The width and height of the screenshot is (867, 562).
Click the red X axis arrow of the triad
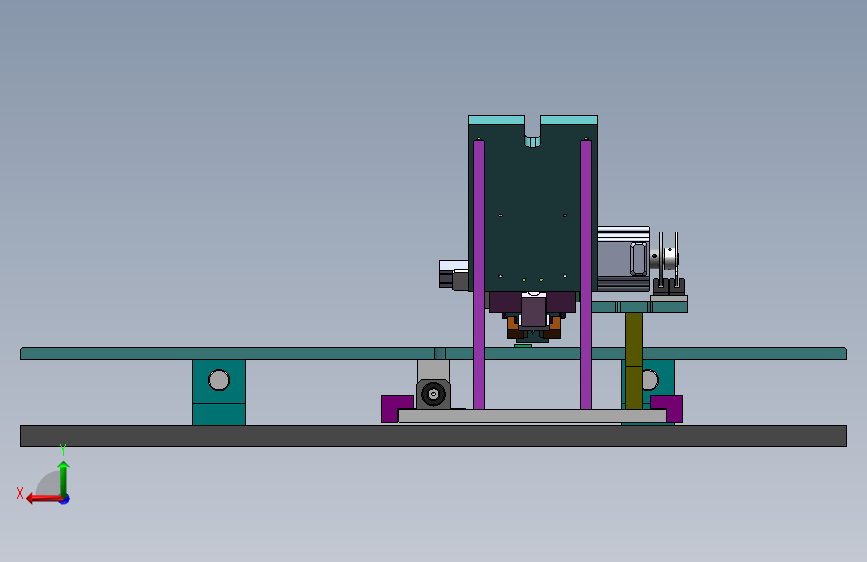click(44, 499)
